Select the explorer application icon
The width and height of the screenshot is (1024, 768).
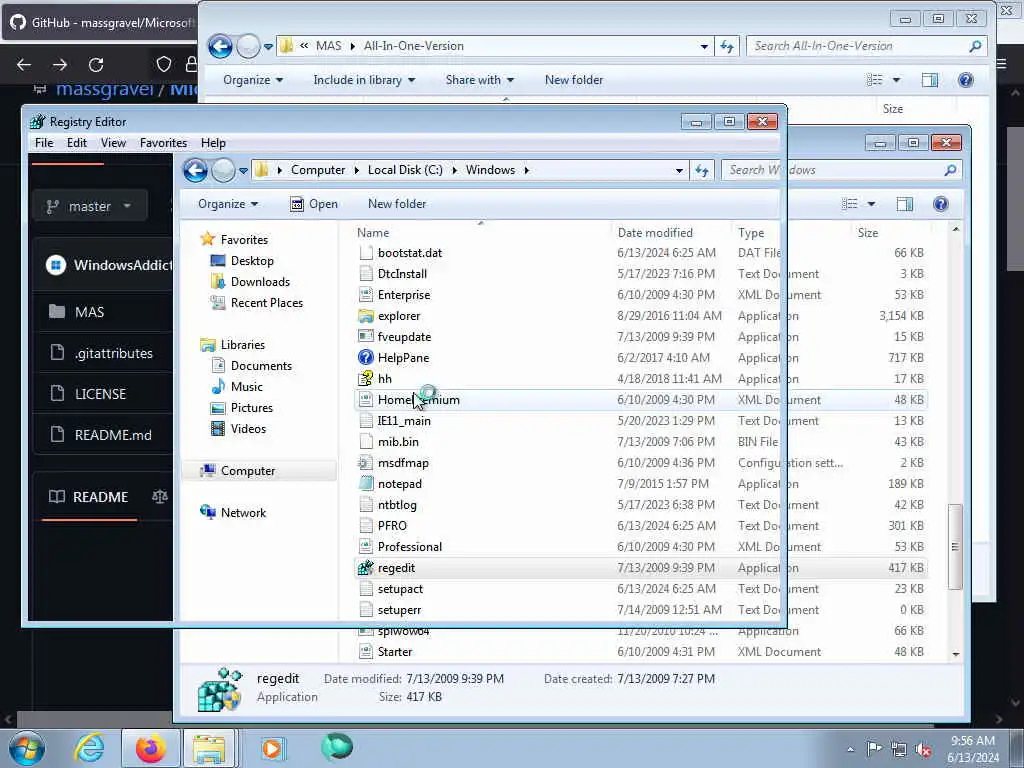[366, 316]
